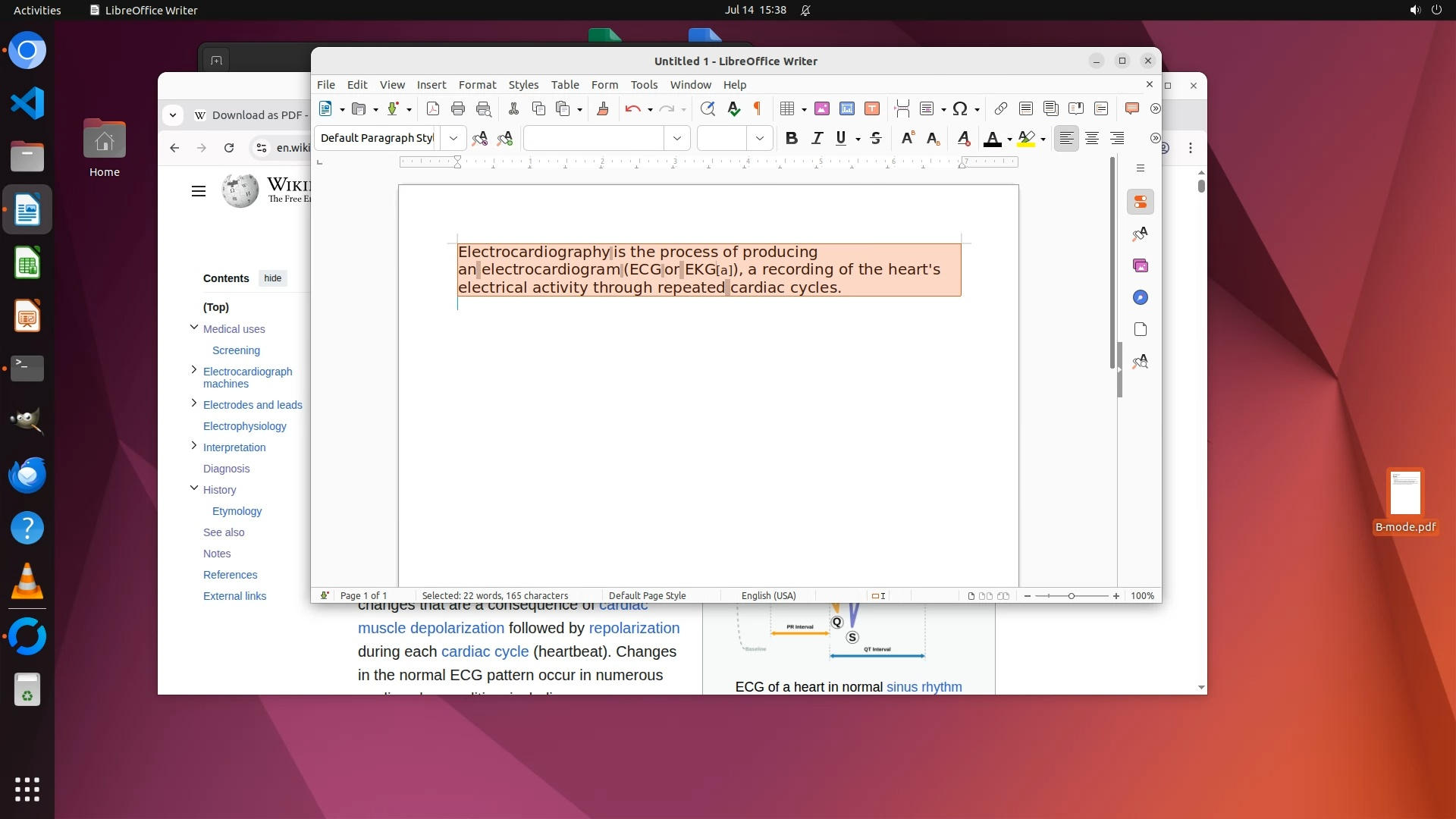Toggle formatting marks pilcrow icon

pos(757,108)
